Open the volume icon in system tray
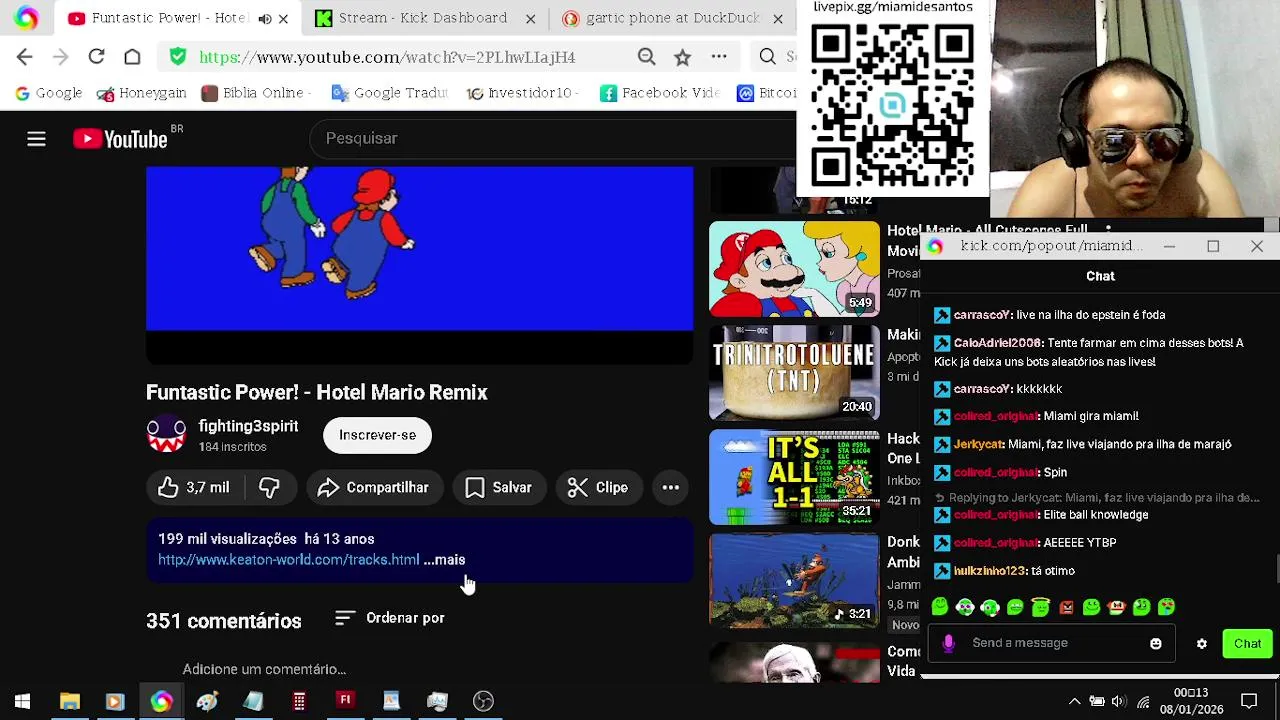Image resolution: width=1280 pixels, height=720 pixels. click(x=1119, y=701)
